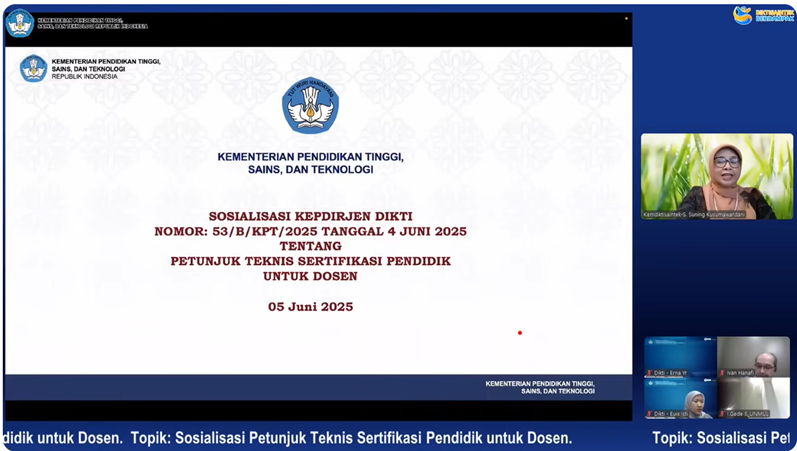Click the muted mic icon beside Dikti - Erna
This screenshot has width=797, height=451.
coord(650,373)
